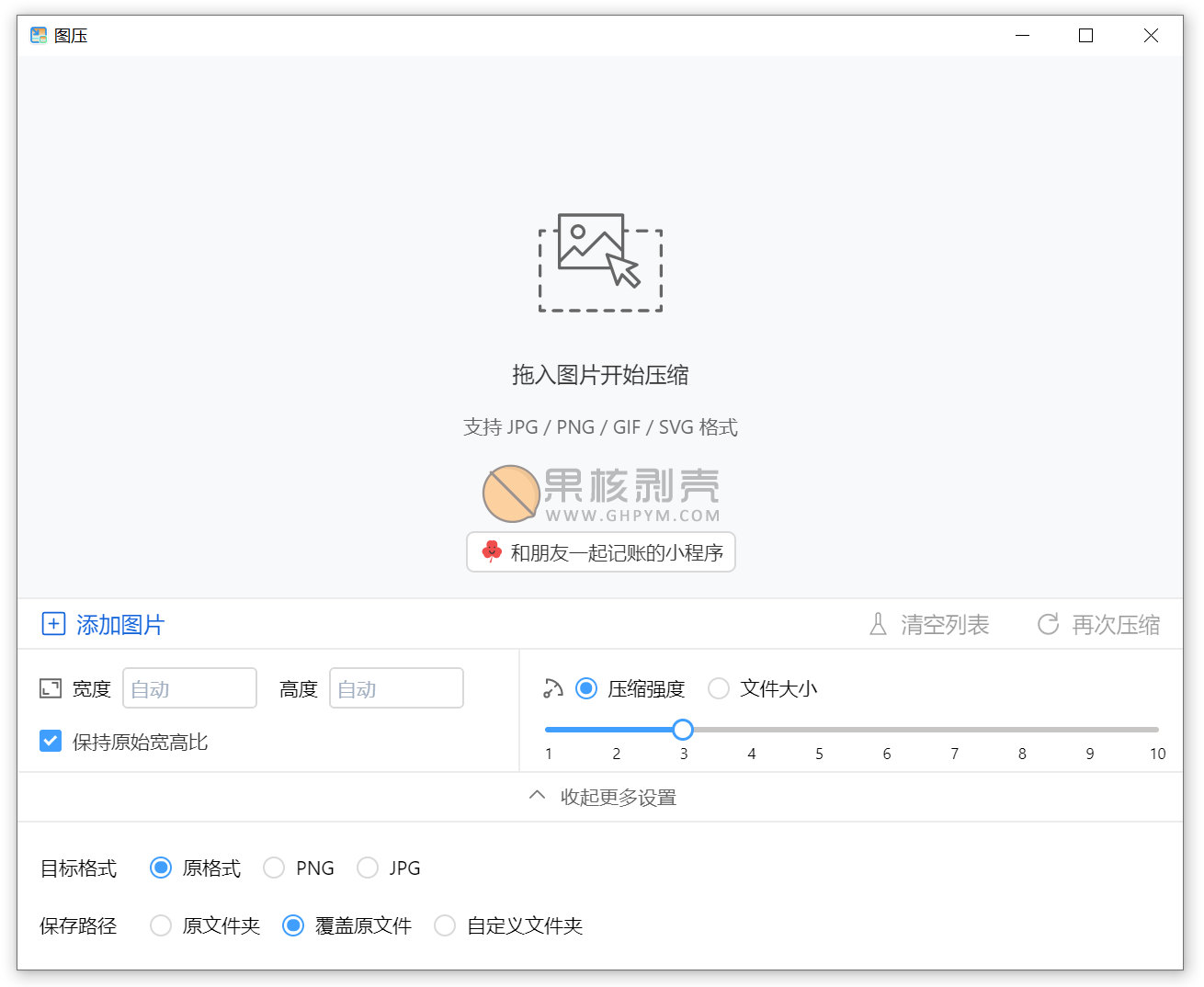The height and width of the screenshot is (987, 1204).
Task: Click the compression gauge icon beside 压缩强度
Action: click(x=552, y=688)
